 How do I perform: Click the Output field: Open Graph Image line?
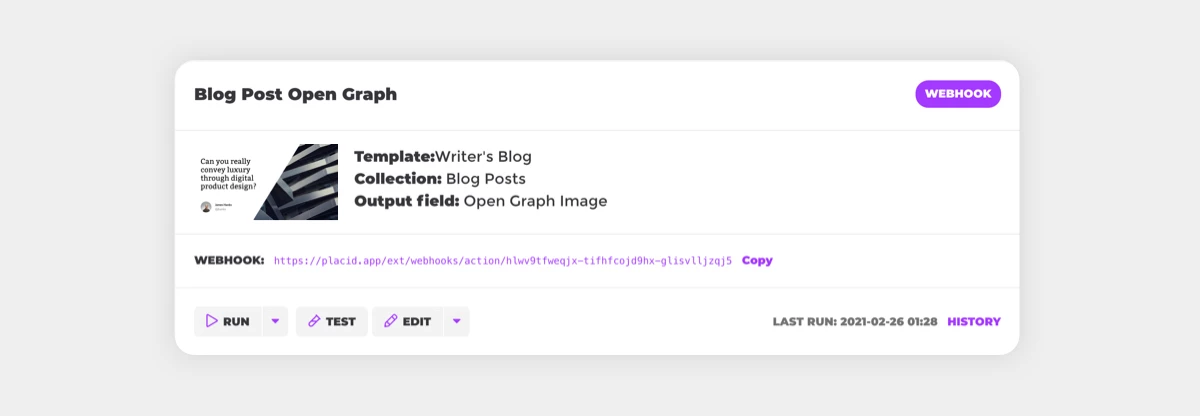[481, 201]
